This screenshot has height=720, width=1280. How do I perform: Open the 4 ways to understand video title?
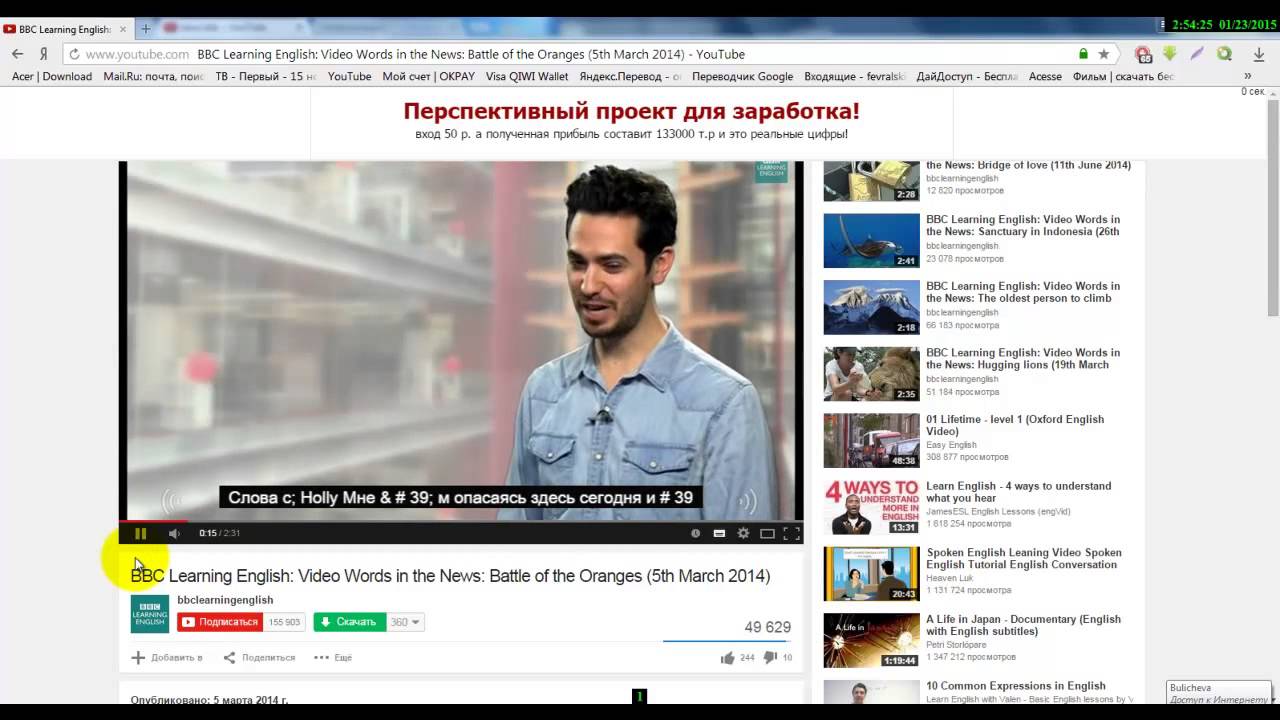pos(1018,492)
